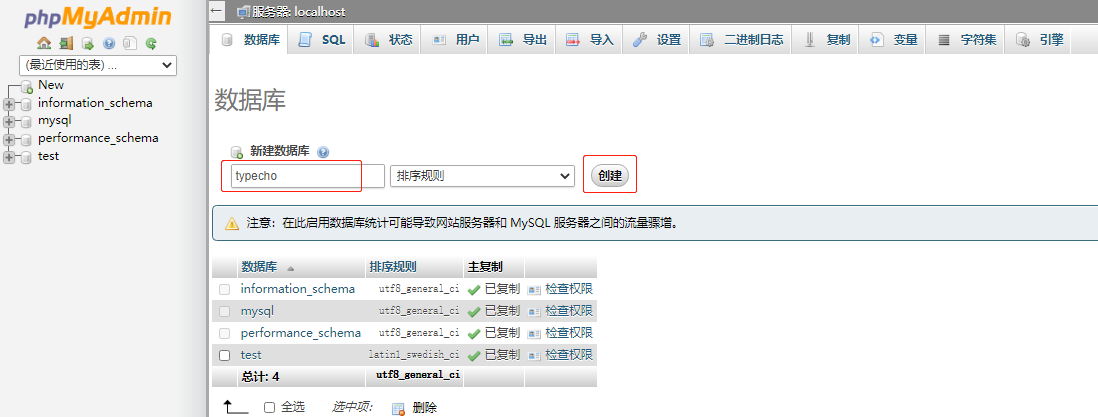Screen dimensions: 1098x417
Task: Expand mysql tree node
Action: tap(9, 122)
